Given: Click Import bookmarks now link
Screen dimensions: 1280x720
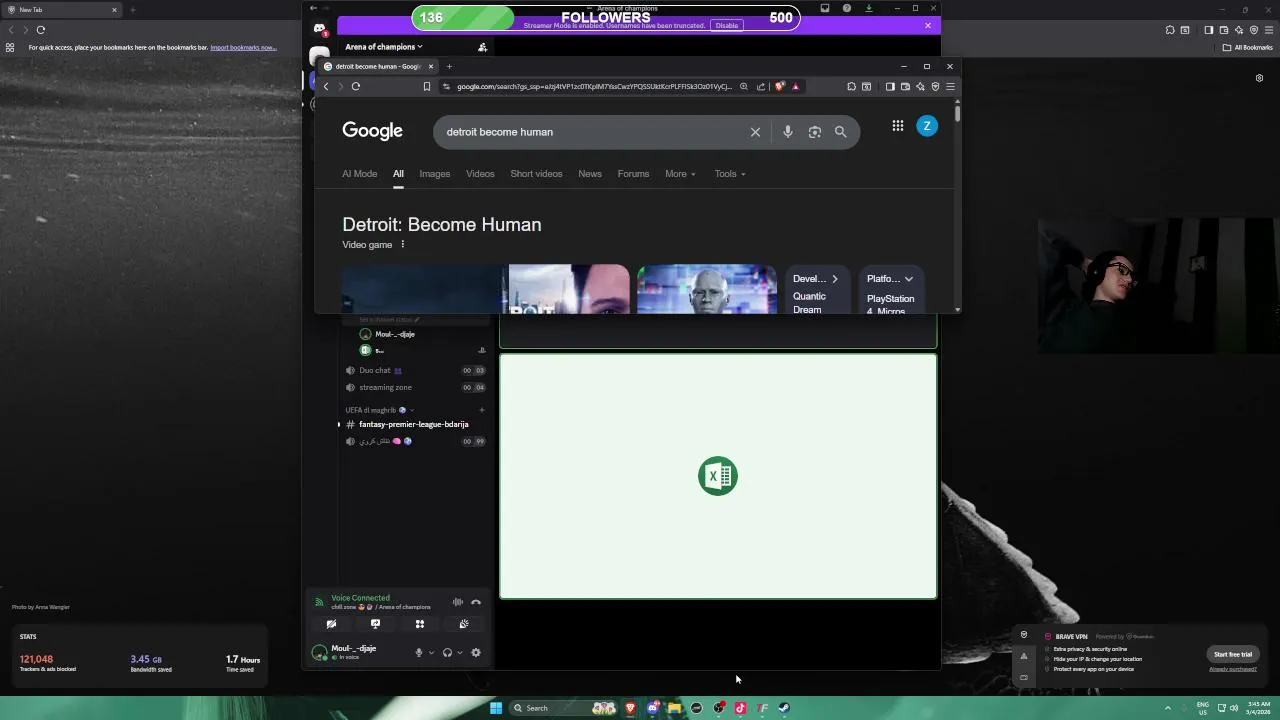Looking at the screenshot, I should [243, 47].
